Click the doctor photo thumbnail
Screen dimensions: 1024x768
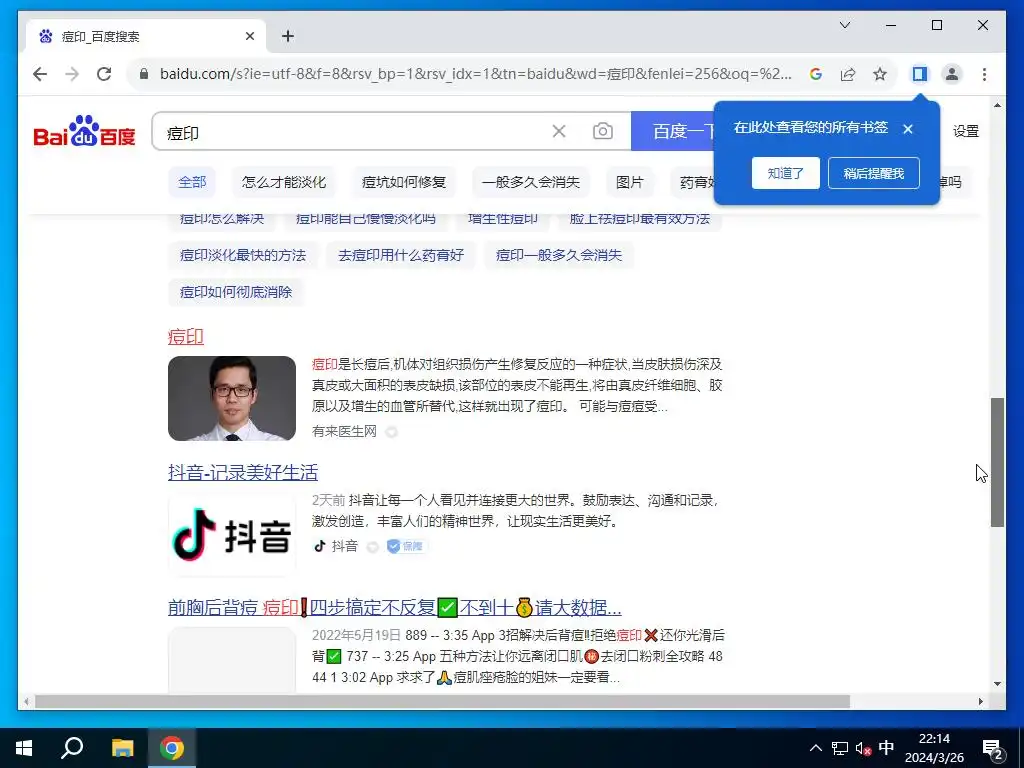click(x=232, y=398)
